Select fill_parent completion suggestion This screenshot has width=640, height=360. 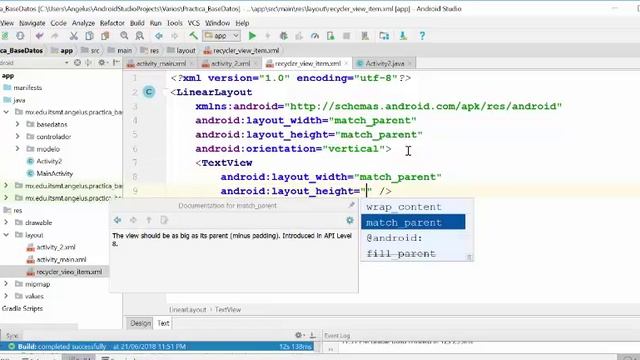tap(401, 254)
